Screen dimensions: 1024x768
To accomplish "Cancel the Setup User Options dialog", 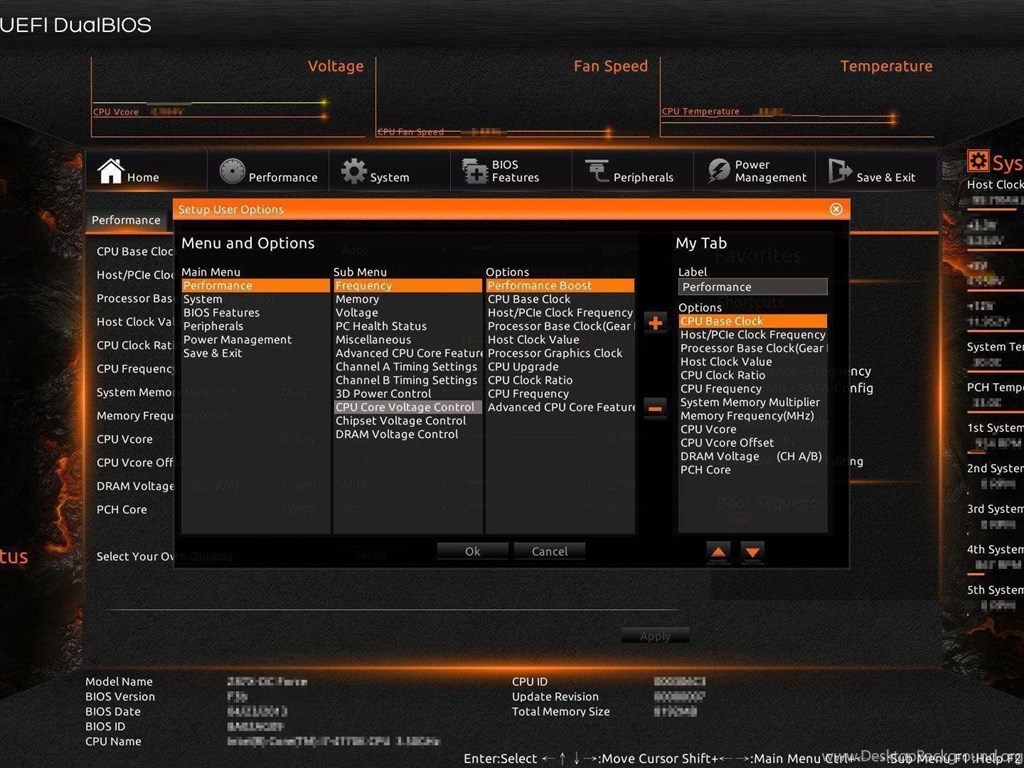I will pyautogui.click(x=549, y=551).
